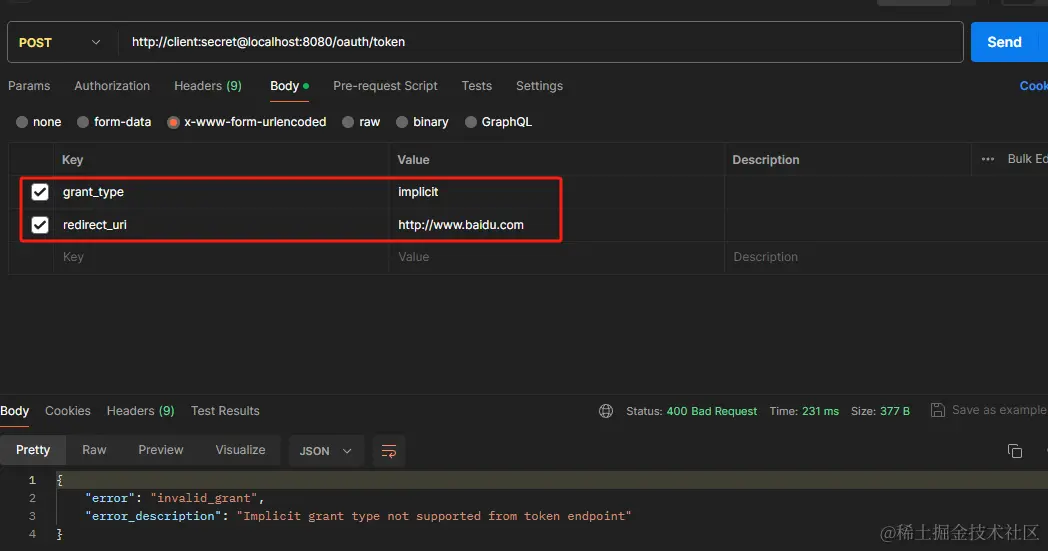This screenshot has width=1048, height=551.
Task: Click the 400 Bad Request status
Action: pos(711,411)
